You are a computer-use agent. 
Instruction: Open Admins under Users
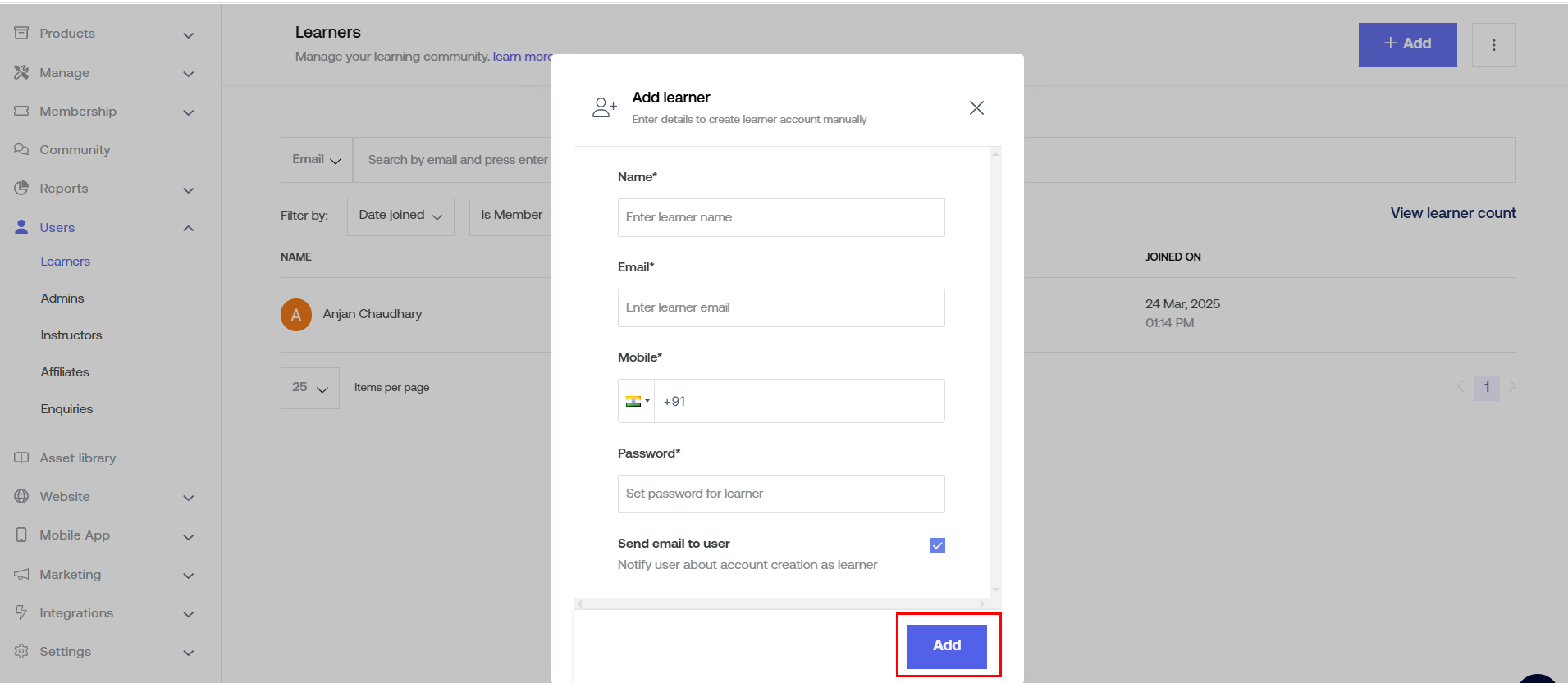click(x=62, y=298)
